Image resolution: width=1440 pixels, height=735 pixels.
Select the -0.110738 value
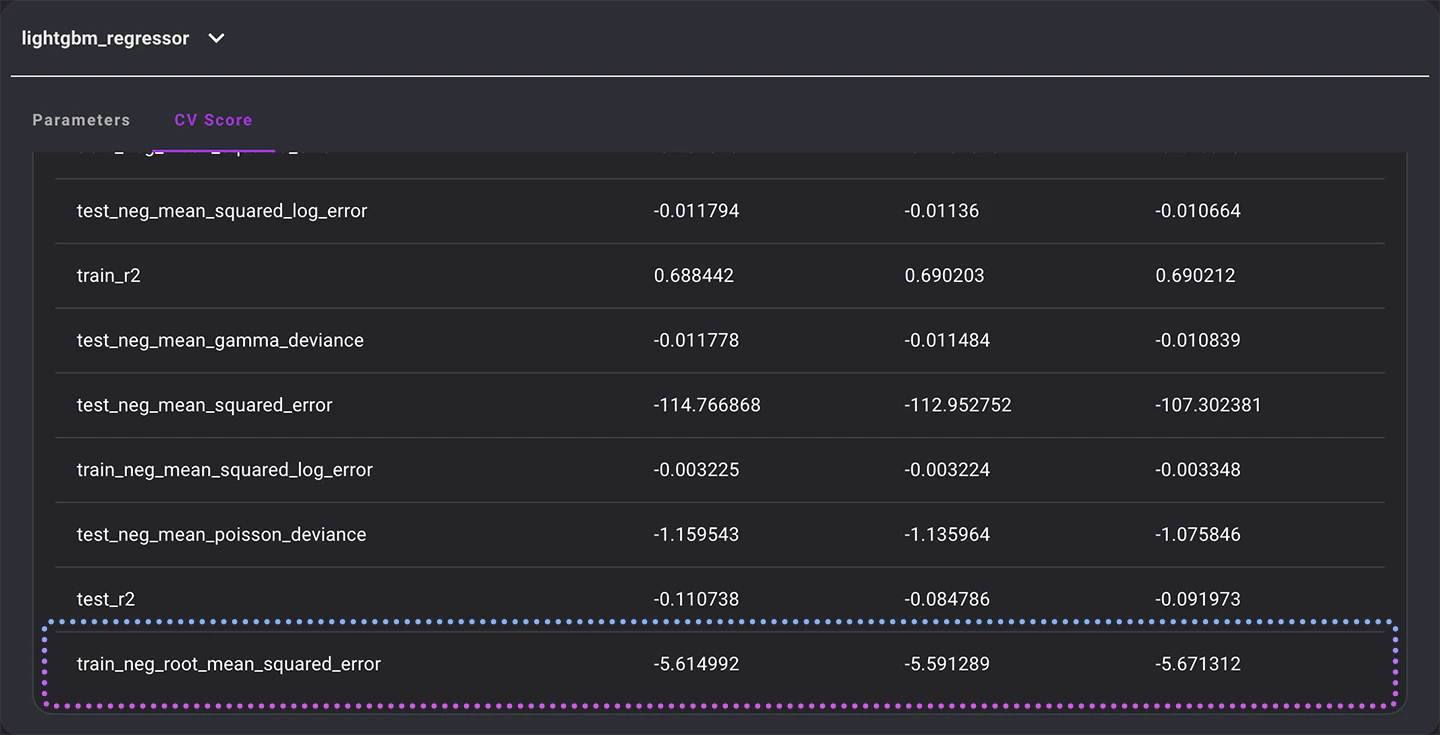point(696,599)
